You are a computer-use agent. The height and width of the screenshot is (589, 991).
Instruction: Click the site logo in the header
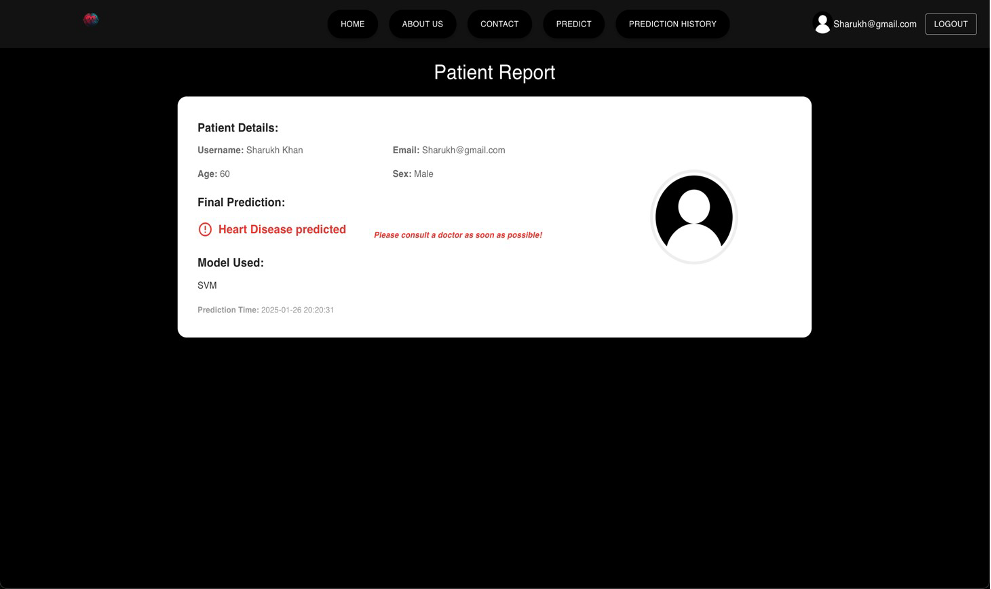pyautogui.click(x=91, y=19)
